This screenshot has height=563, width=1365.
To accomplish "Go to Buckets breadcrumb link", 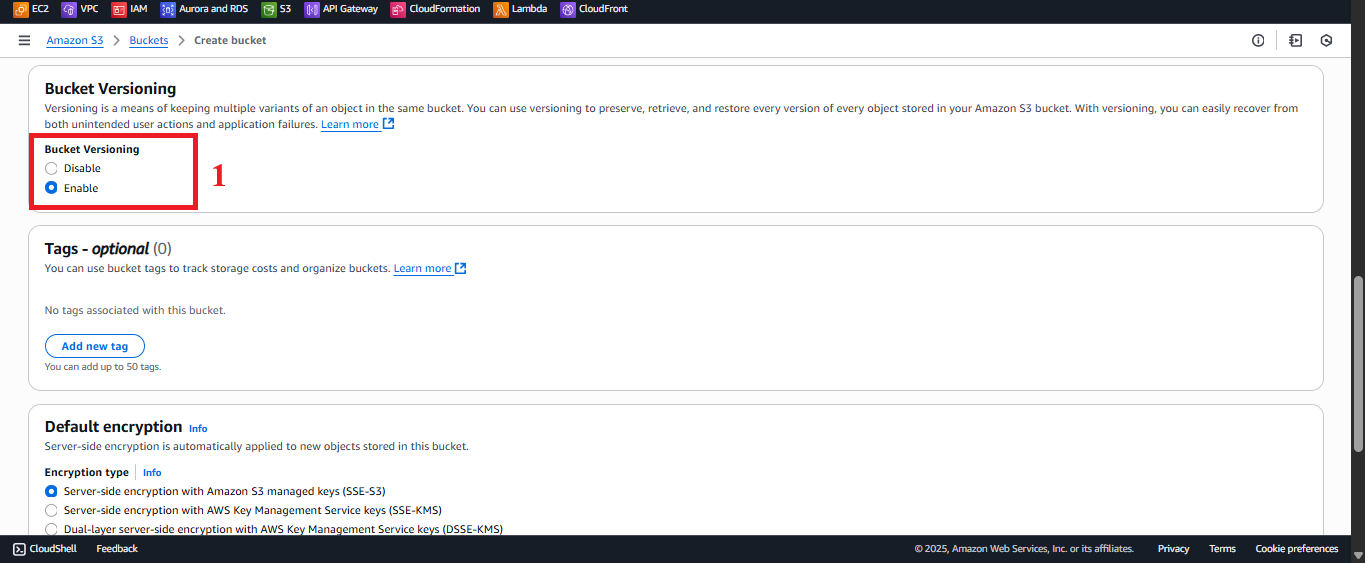I will (x=149, y=41).
